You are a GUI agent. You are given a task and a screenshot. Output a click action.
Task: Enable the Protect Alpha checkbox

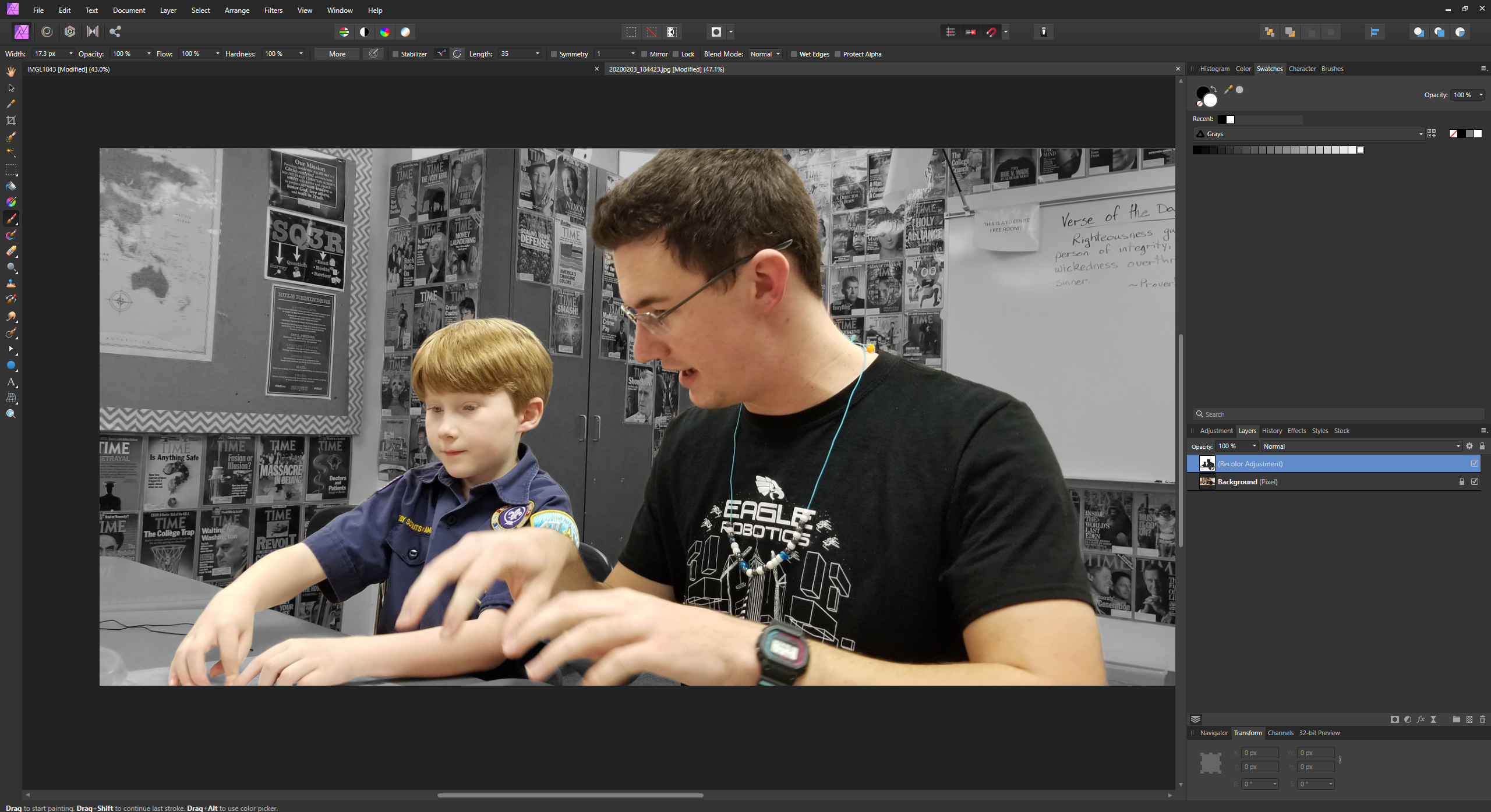[838, 54]
